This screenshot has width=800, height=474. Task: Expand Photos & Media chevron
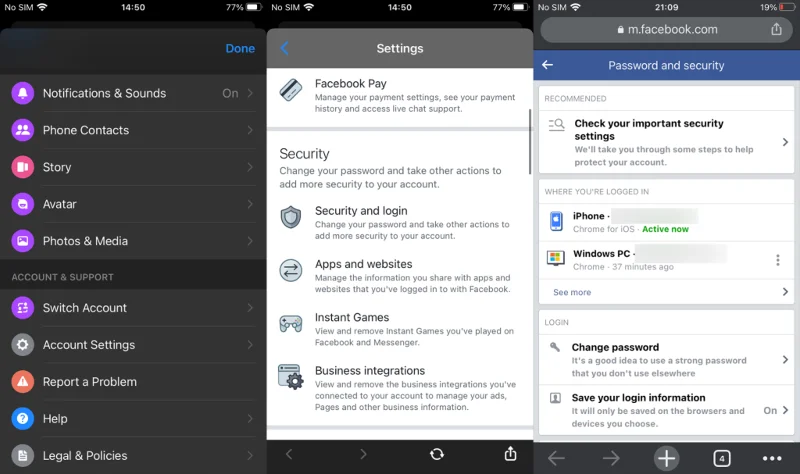(x=250, y=241)
